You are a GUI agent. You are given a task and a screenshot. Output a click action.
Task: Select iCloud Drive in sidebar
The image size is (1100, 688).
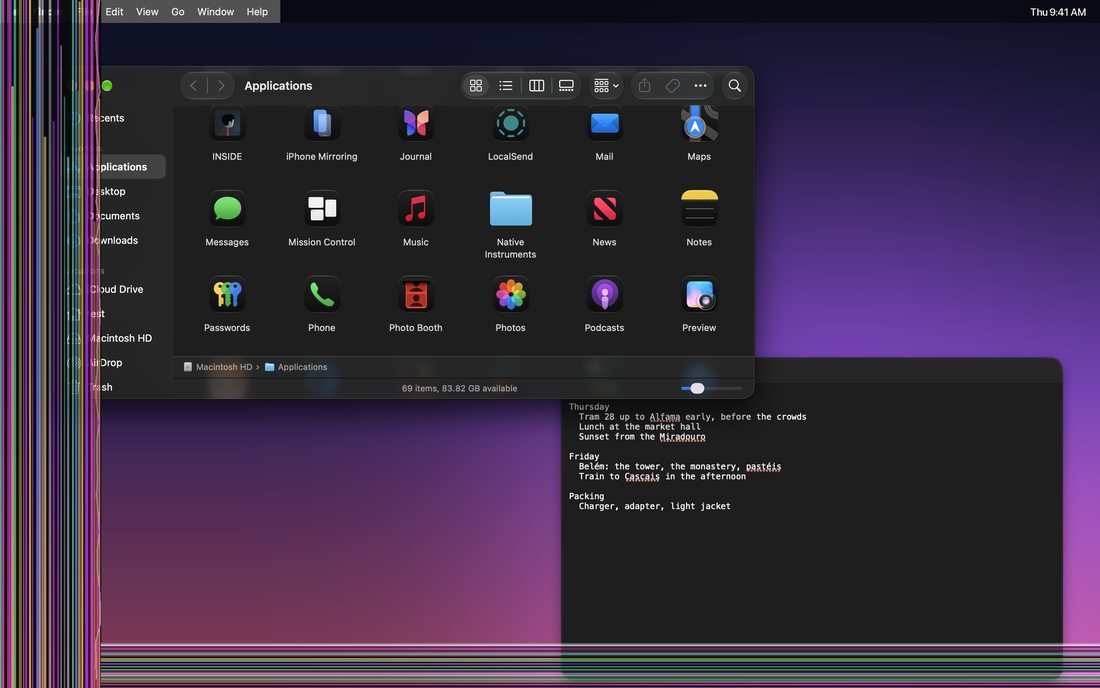[x=114, y=289]
